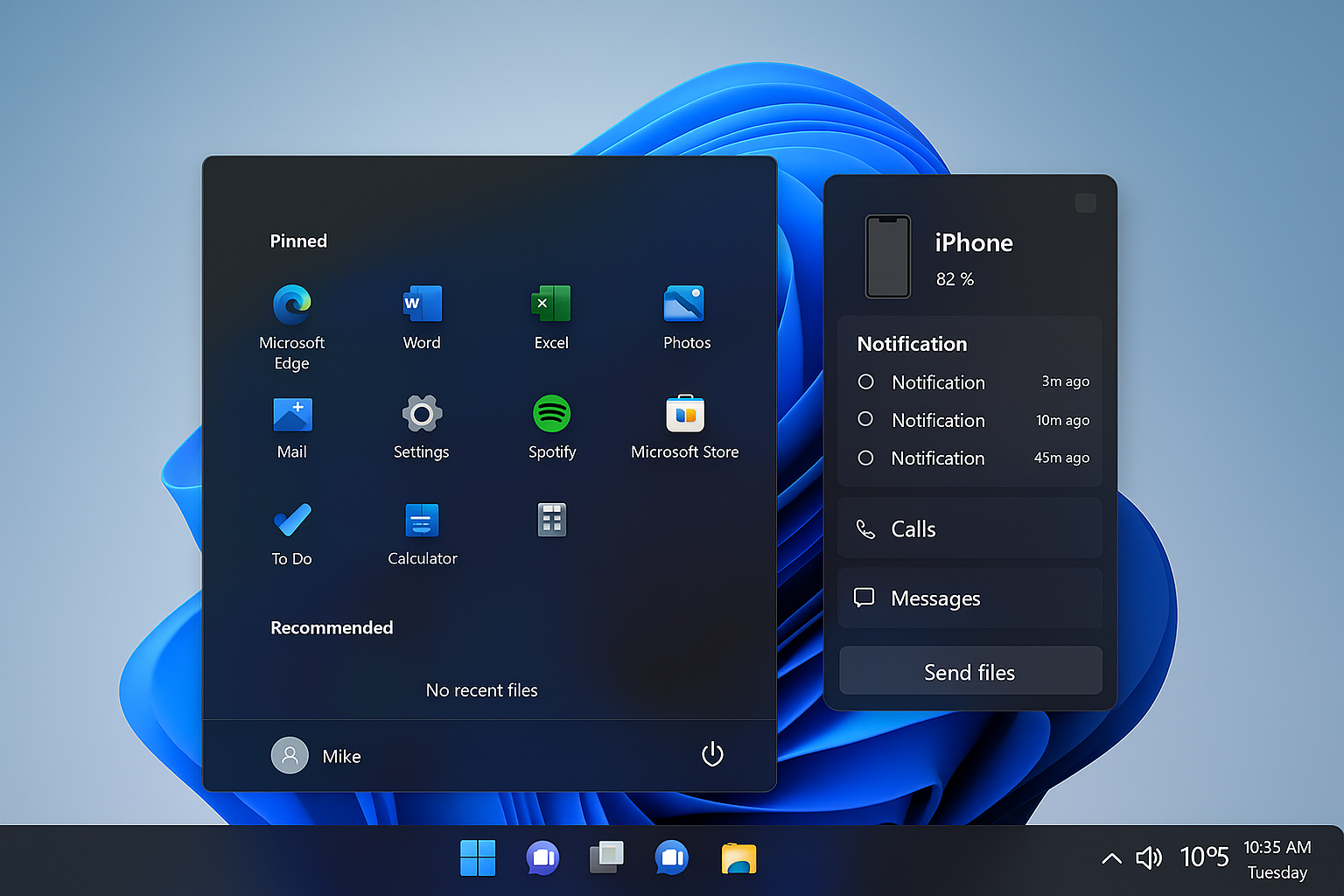Open the blue chat app on taskbar
The height and width of the screenshot is (896, 1344).
[x=671, y=858]
